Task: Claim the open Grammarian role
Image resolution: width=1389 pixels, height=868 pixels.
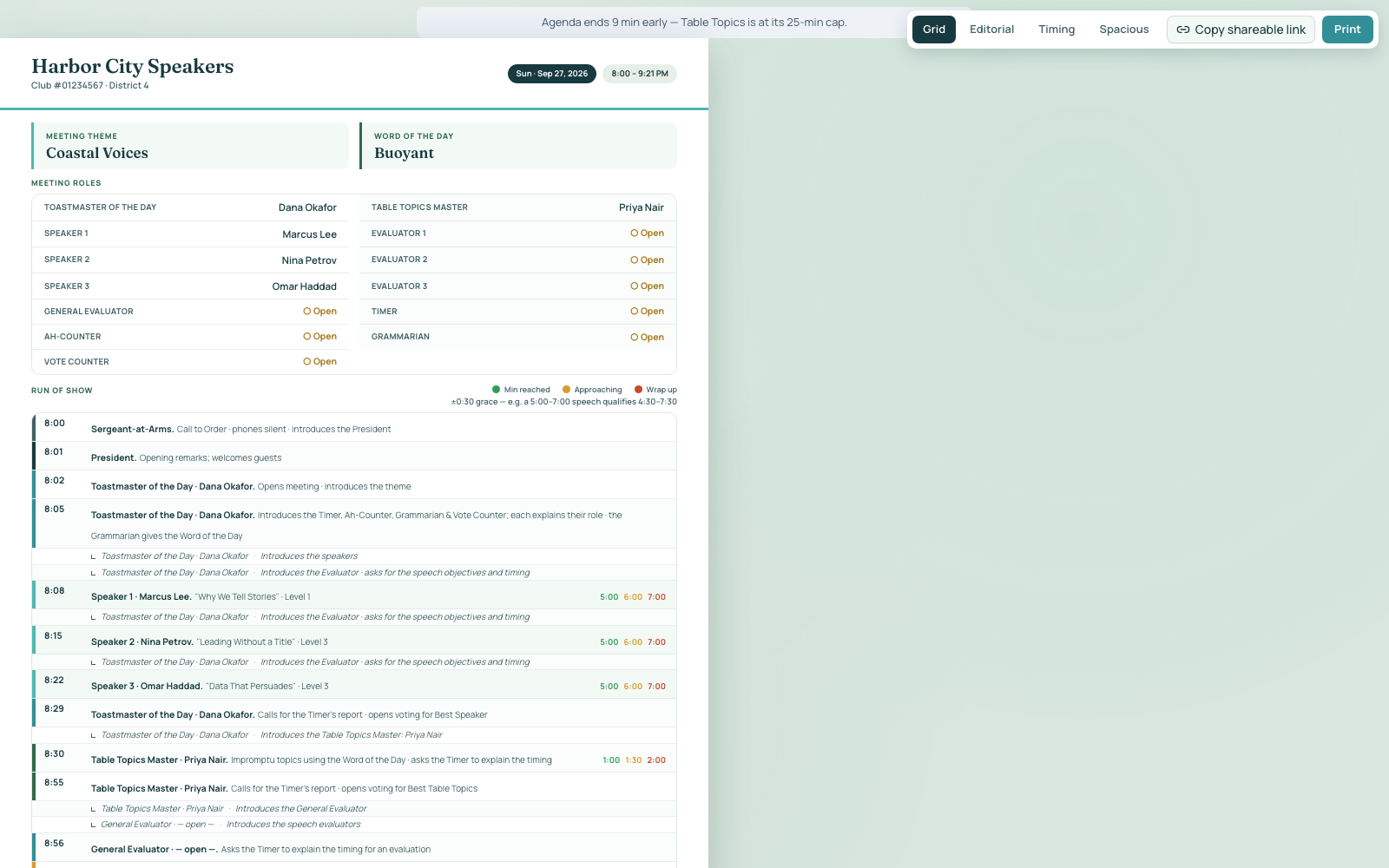Action: [x=648, y=338]
